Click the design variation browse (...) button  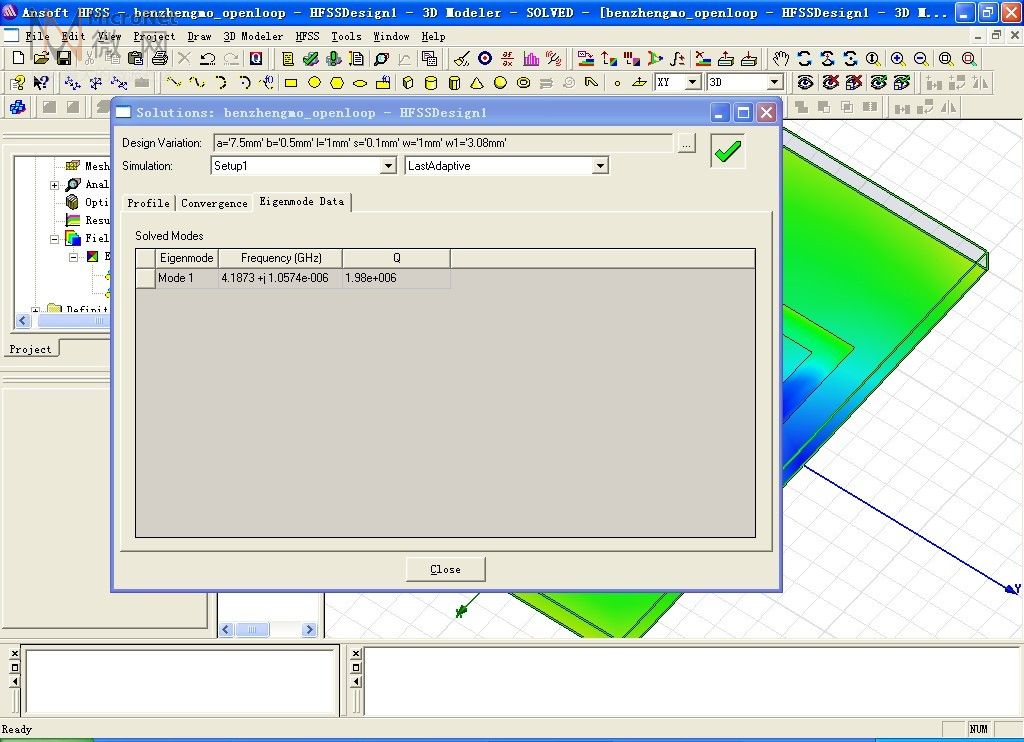point(686,143)
